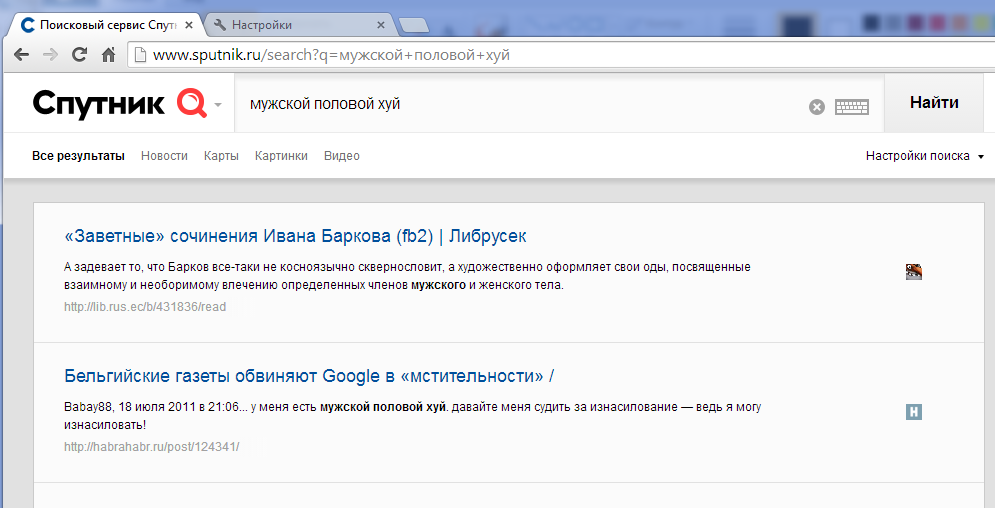Open a new browser tab
Image resolution: width=995 pixels, height=508 pixels.
point(414,26)
